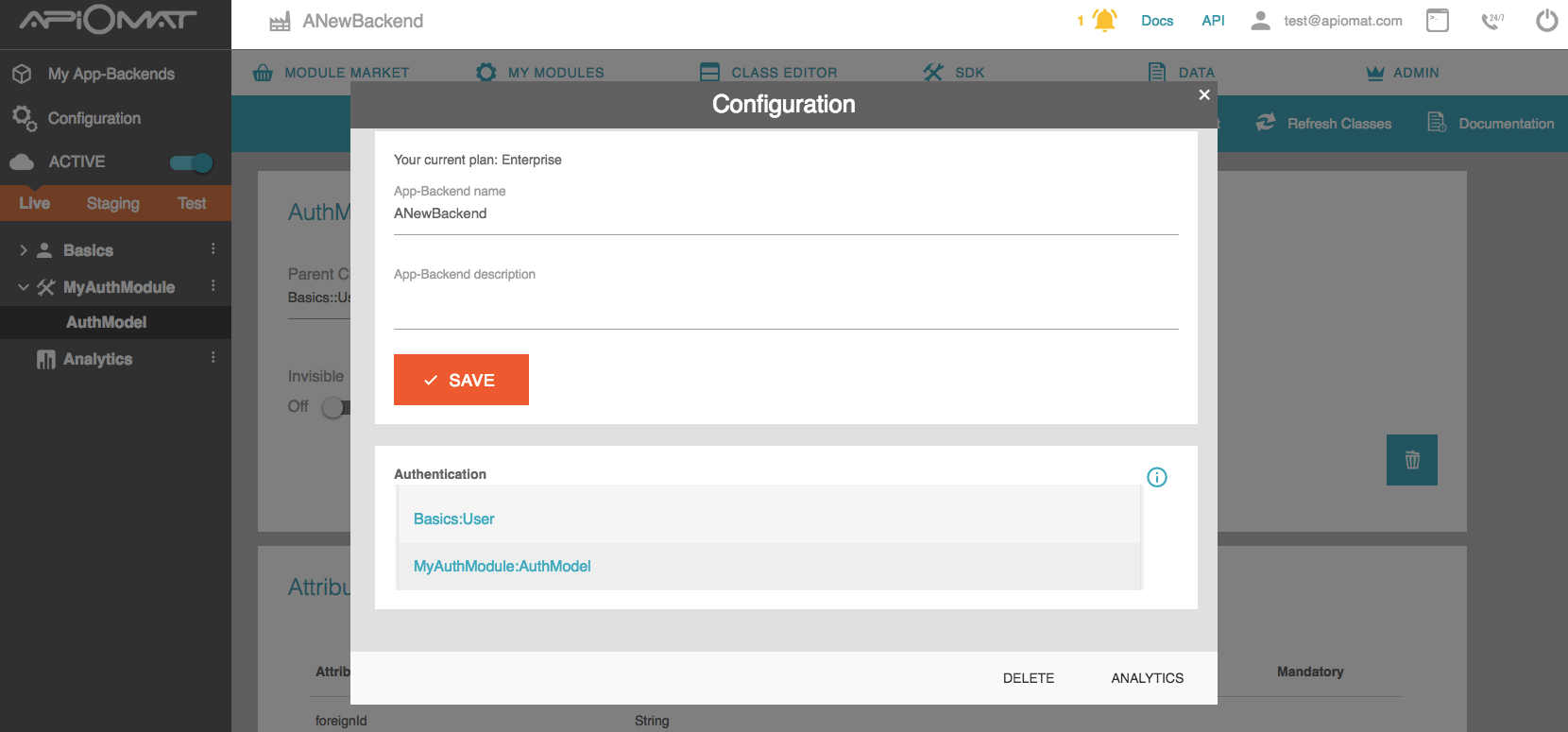
Task: Click the 24/7 phone support icon
Action: coord(1492,20)
